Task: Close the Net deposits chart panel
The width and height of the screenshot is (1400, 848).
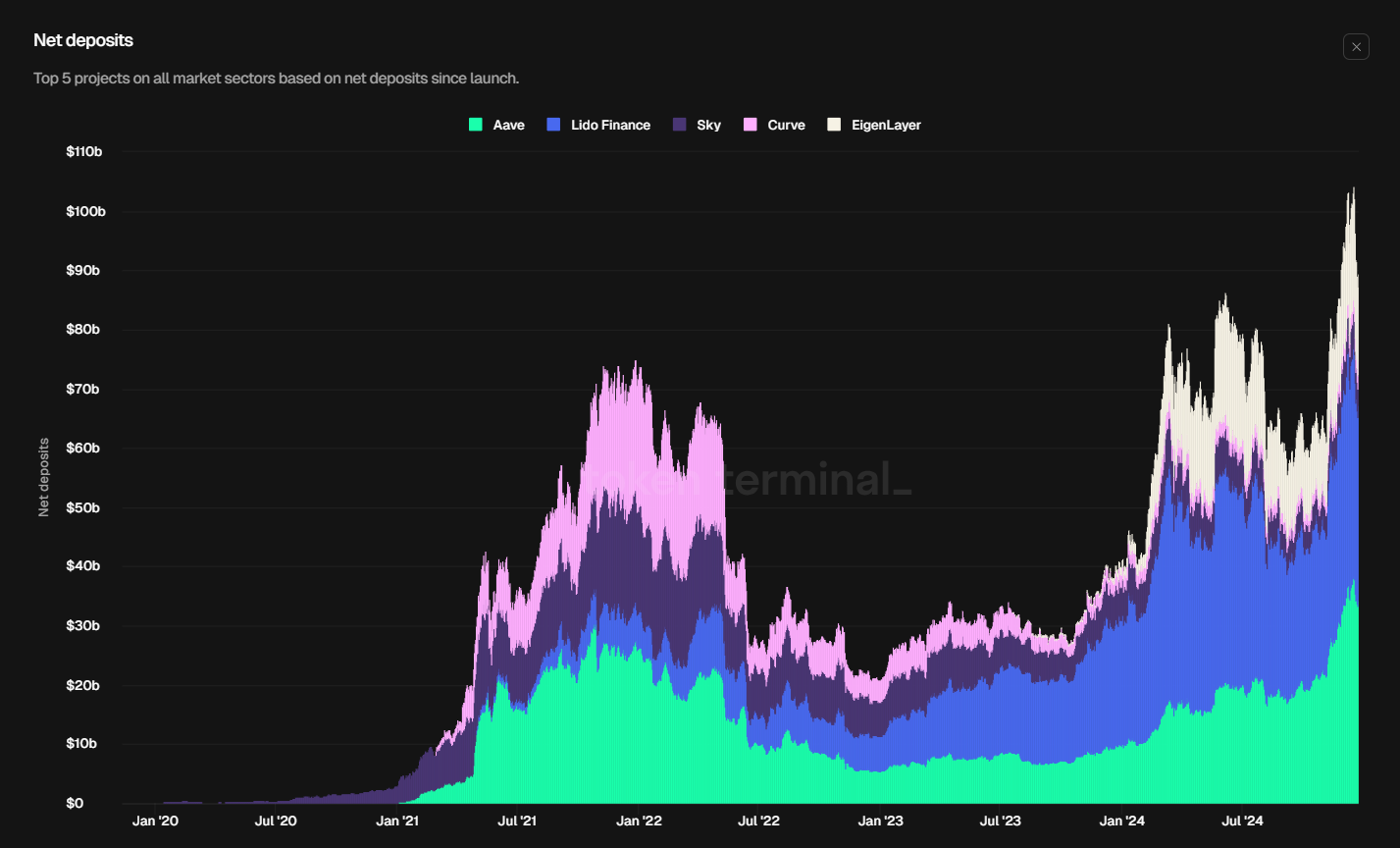Action: pyautogui.click(x=1356, y=47)
